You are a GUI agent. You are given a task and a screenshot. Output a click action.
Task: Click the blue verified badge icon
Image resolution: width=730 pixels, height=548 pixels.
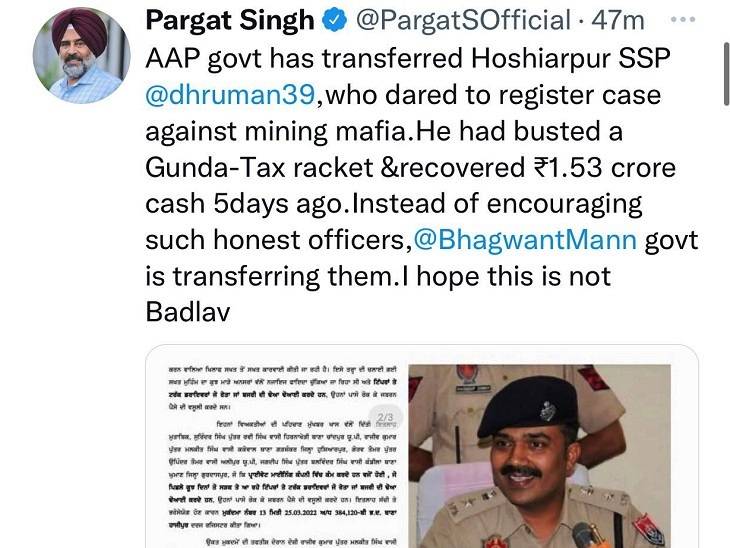[x=335, y=20]
